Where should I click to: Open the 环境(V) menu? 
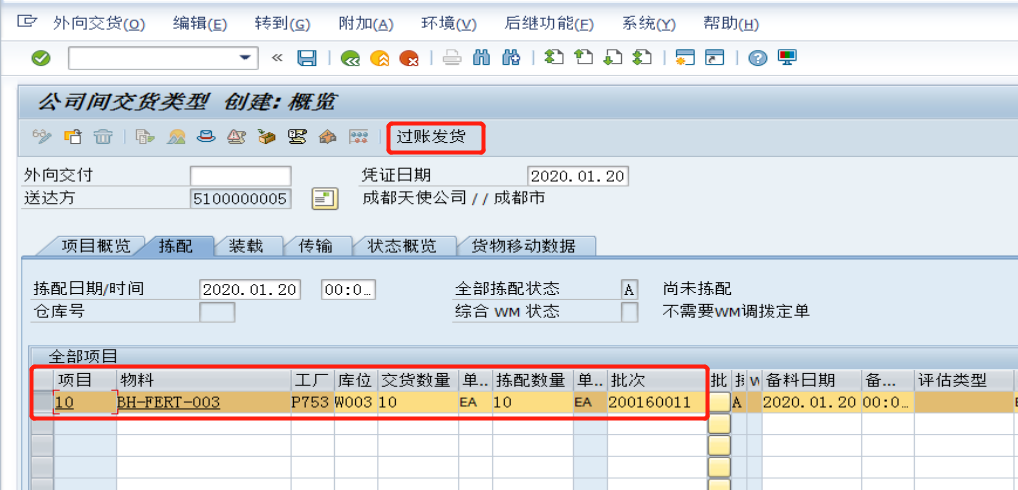tap(449, 24)
